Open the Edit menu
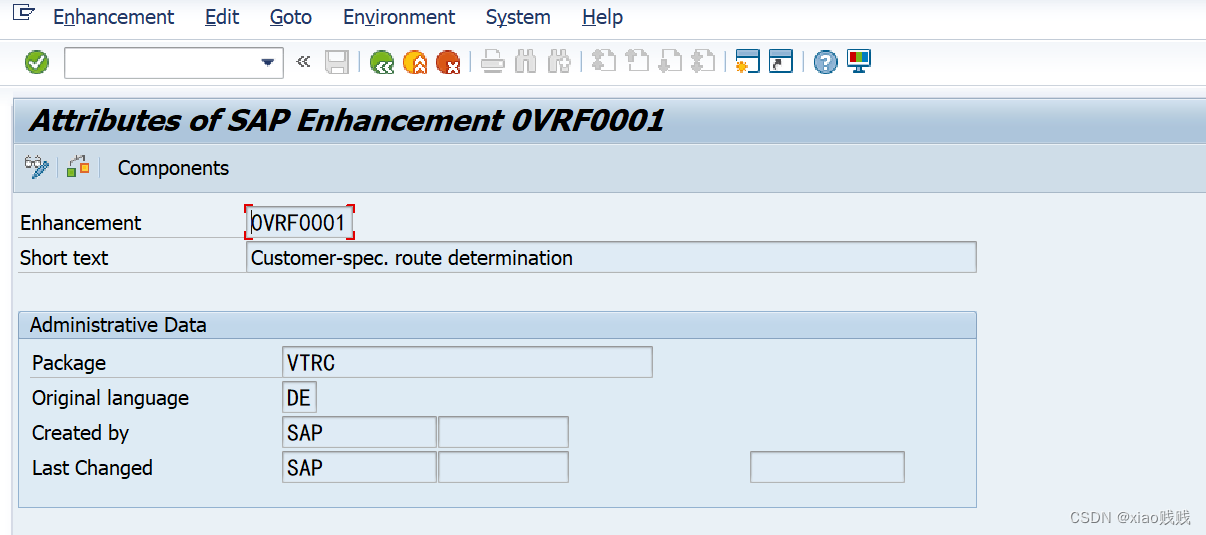Viewport: 1206px width, 535px height. pyautogui.click(x=222, y=17)
